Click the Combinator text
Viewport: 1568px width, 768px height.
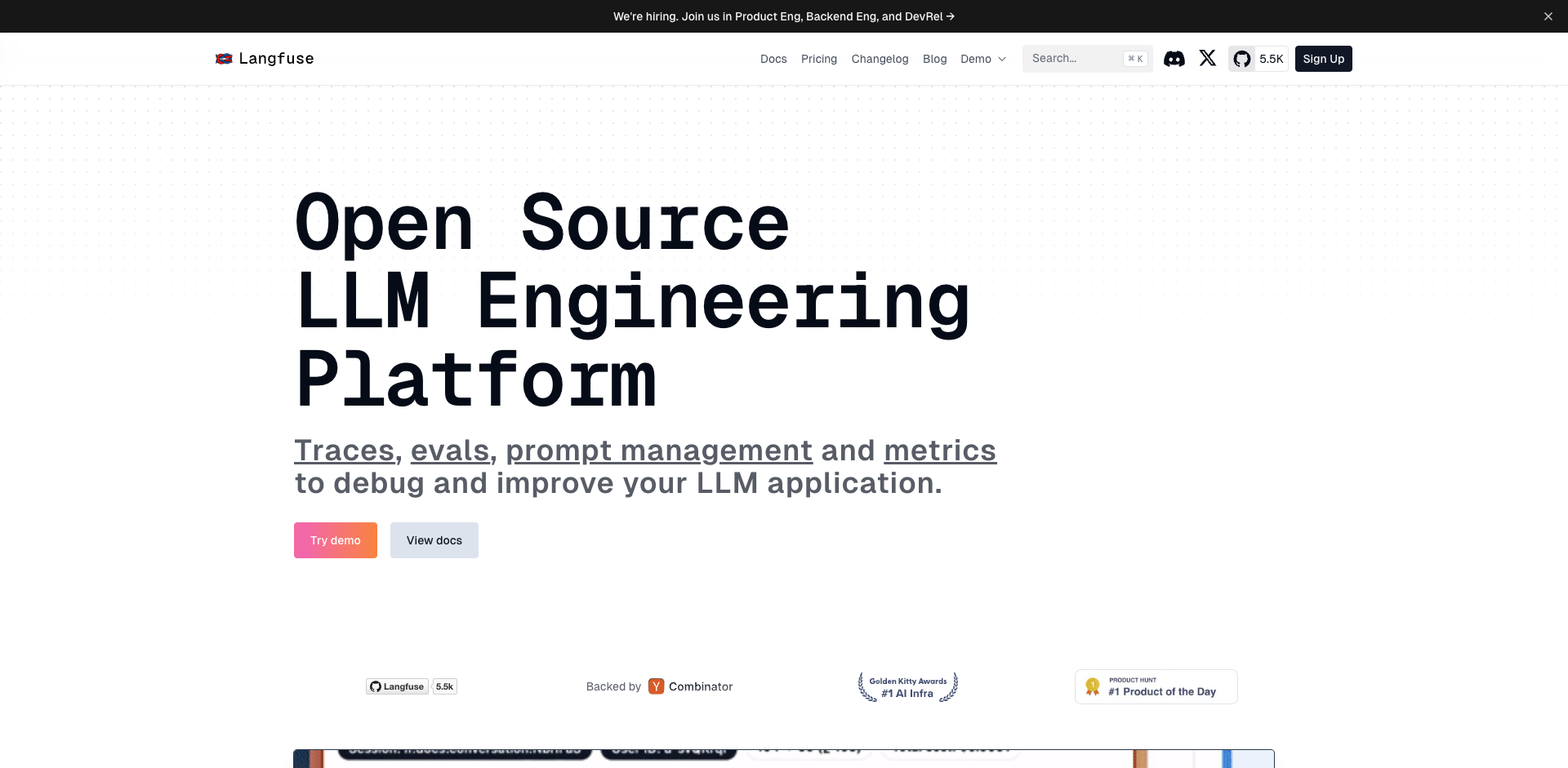(701, 686)
